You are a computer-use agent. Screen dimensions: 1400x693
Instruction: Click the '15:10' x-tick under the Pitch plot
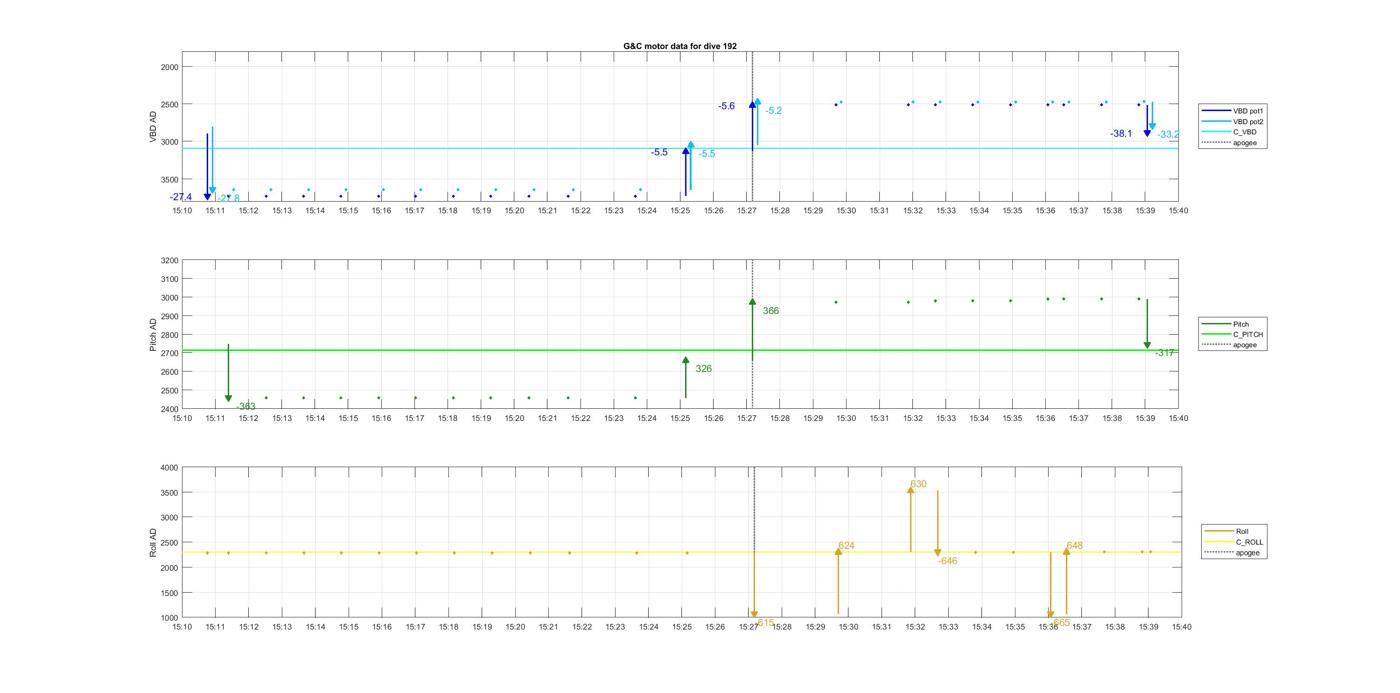[x=182, y=419]
